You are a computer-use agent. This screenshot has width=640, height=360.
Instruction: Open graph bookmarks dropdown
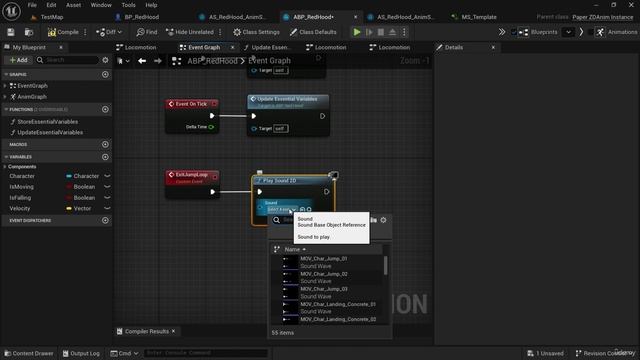123,61
